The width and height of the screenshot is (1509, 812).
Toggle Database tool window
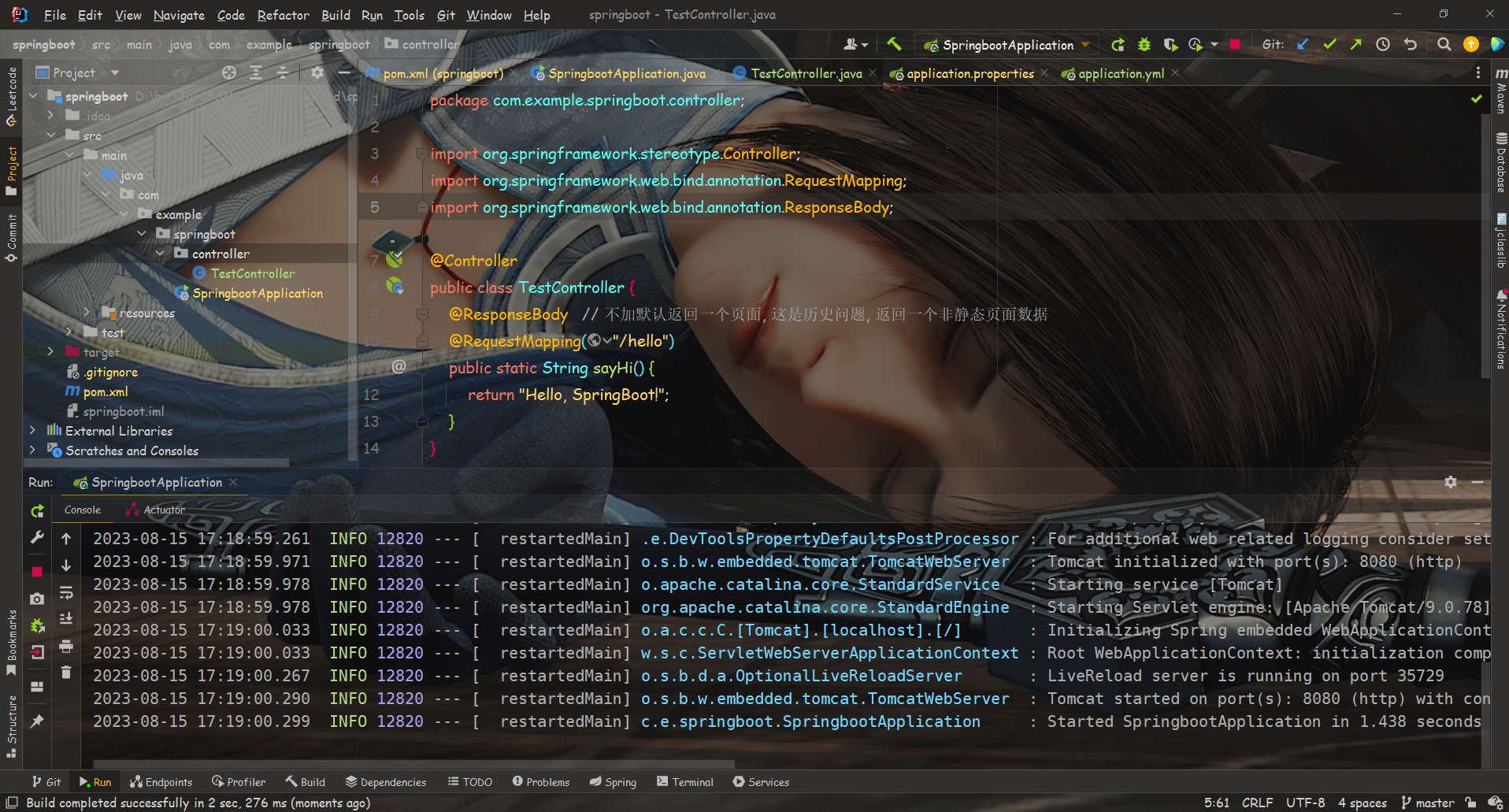tap(1501, 163)
